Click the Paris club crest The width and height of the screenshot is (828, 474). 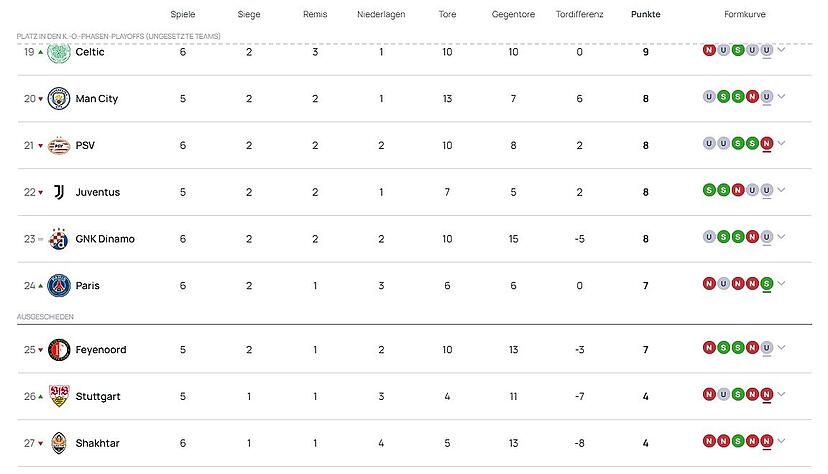pyautogui.click(x=59, y=286)
